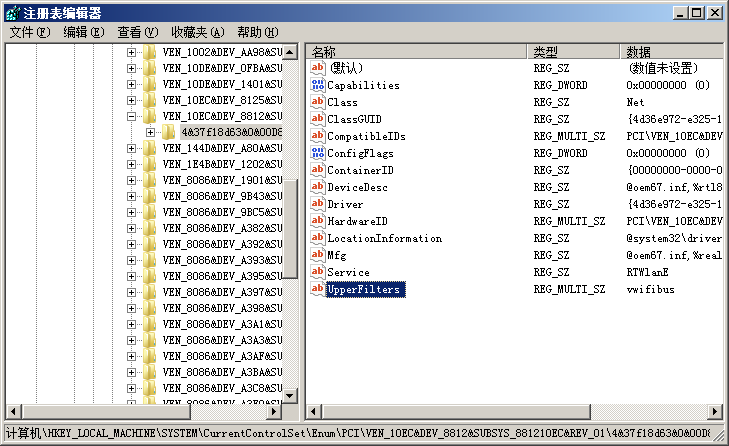
Task: Click the string icon beside Driver
Action: click(x=318, y=204)
